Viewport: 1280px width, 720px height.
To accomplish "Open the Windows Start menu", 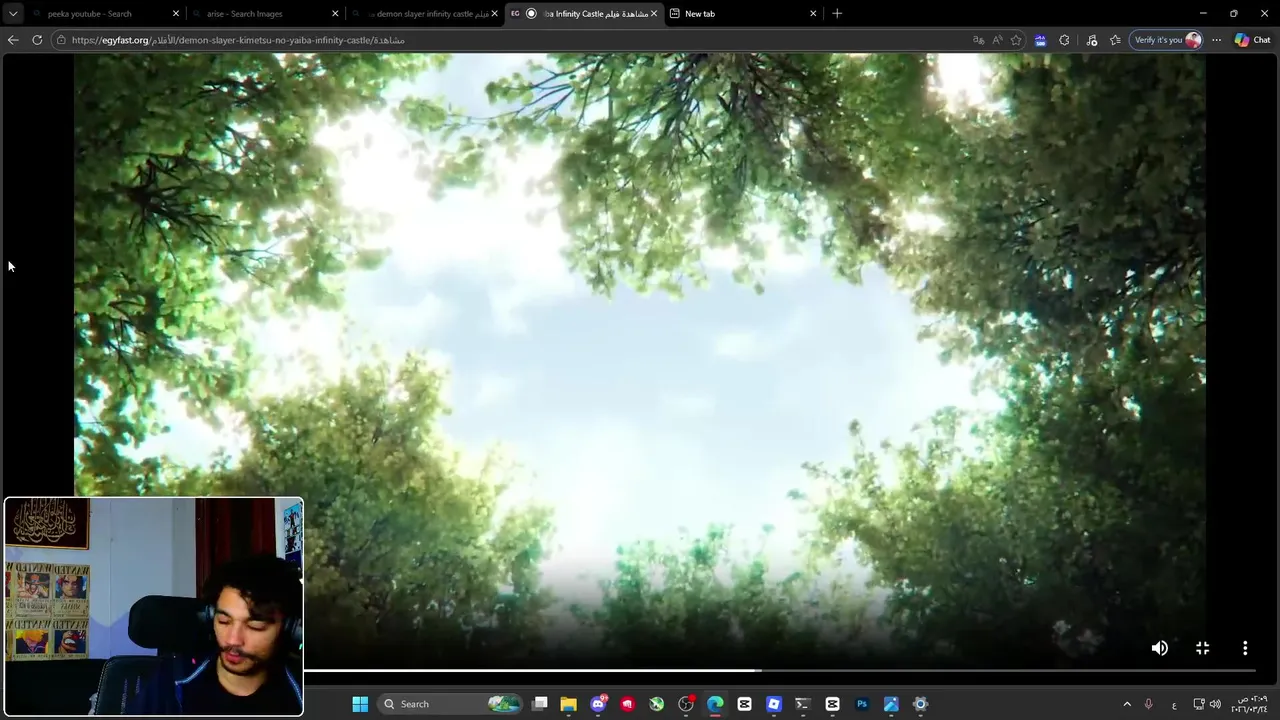I will coord(360,704).
